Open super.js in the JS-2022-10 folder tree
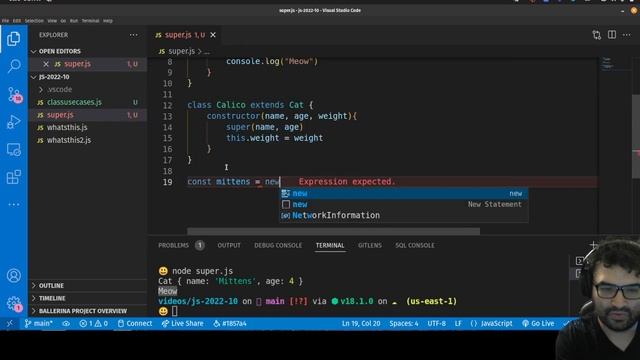The image size is (640, 360). [x=60, y=115]
